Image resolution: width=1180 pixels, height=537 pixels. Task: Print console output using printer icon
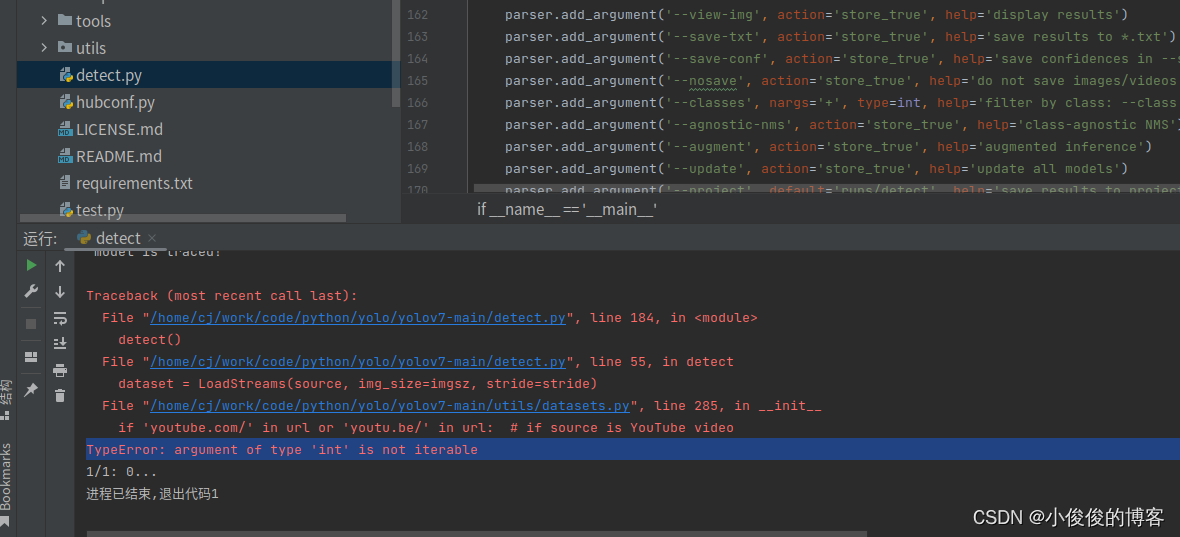(x=60, y=370)
